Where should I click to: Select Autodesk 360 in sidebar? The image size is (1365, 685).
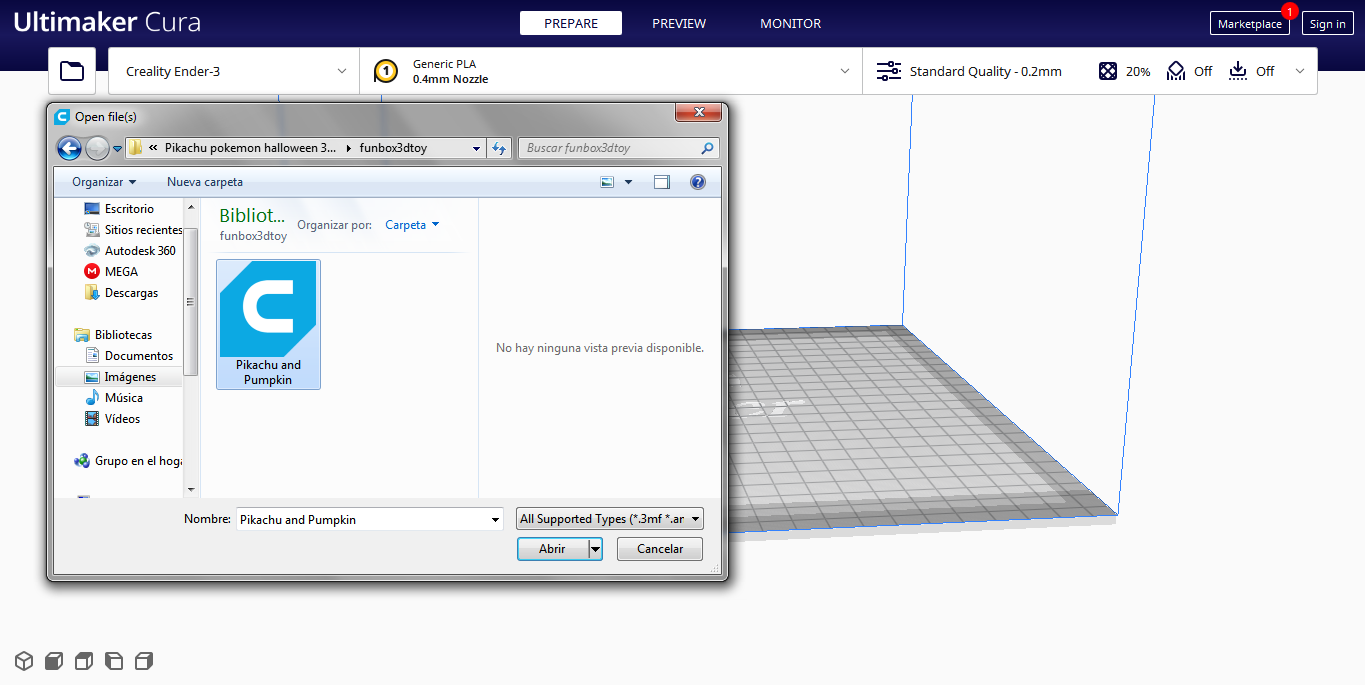pyautogui.click(x=140, y=251)
